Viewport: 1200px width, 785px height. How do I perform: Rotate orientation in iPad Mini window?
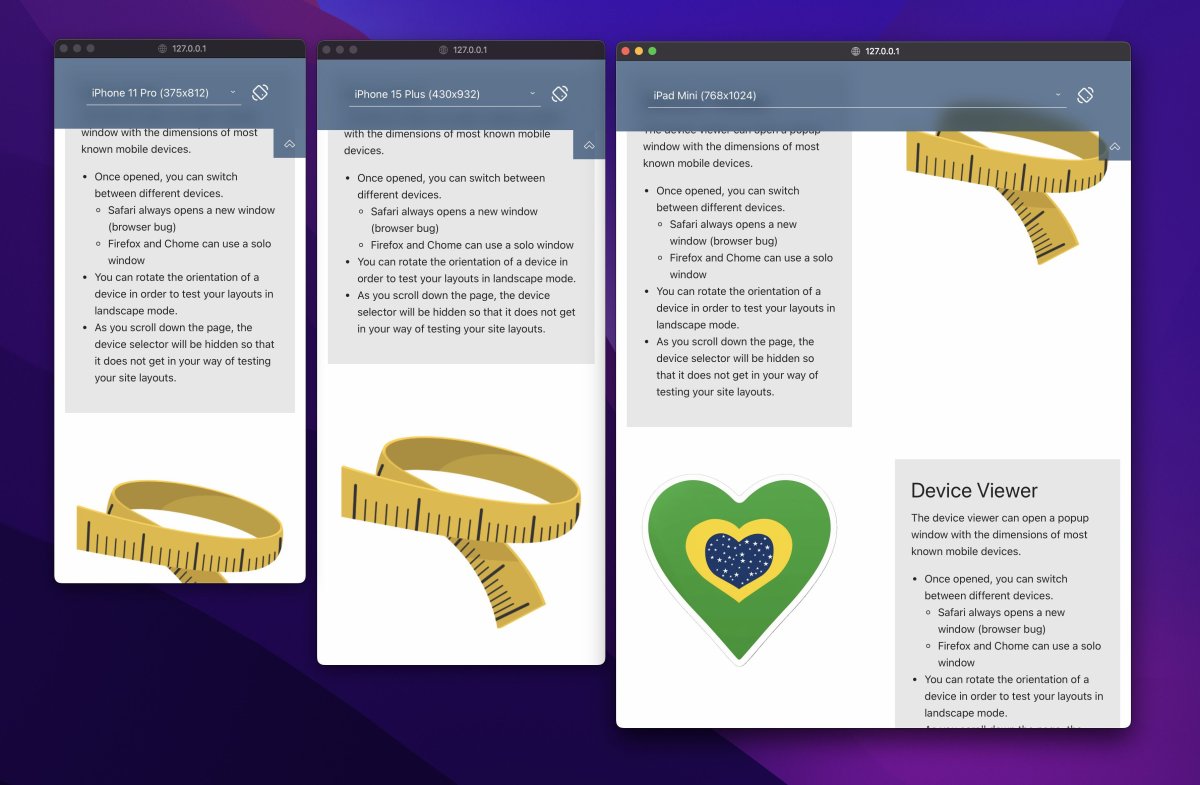pyautogui.click(x=1085, y=95)
